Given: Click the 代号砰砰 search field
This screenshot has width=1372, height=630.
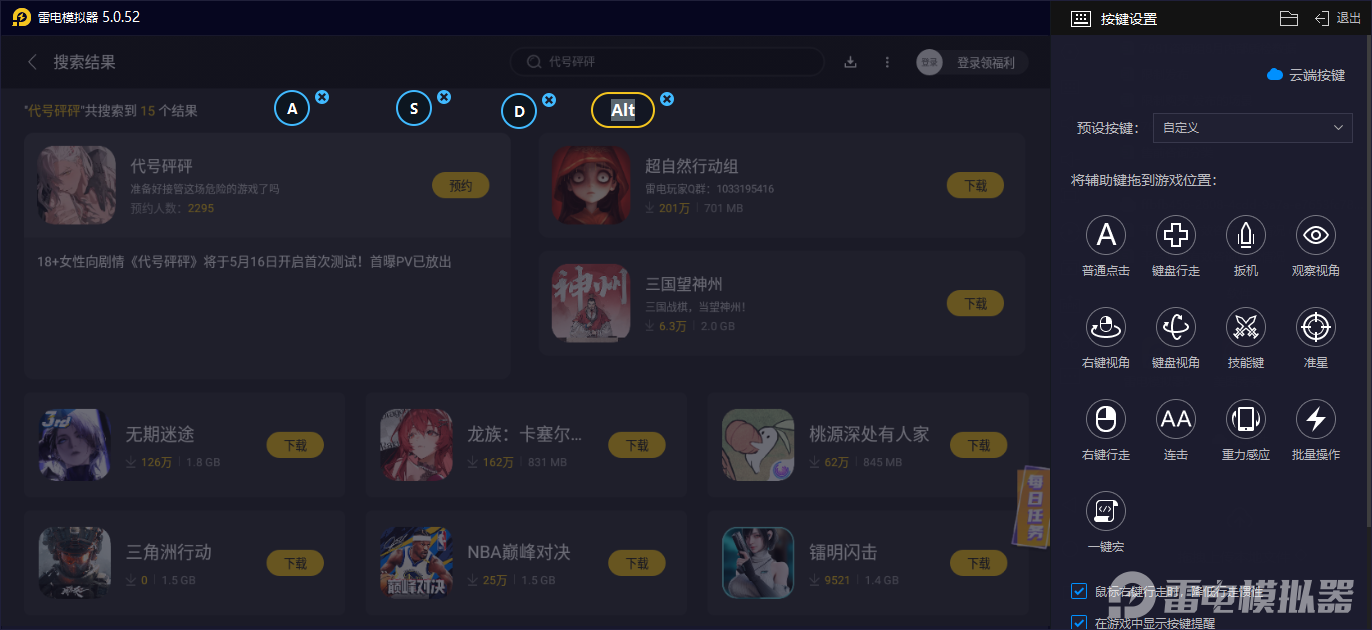Looking at the screenshot, I should point(667,62).
